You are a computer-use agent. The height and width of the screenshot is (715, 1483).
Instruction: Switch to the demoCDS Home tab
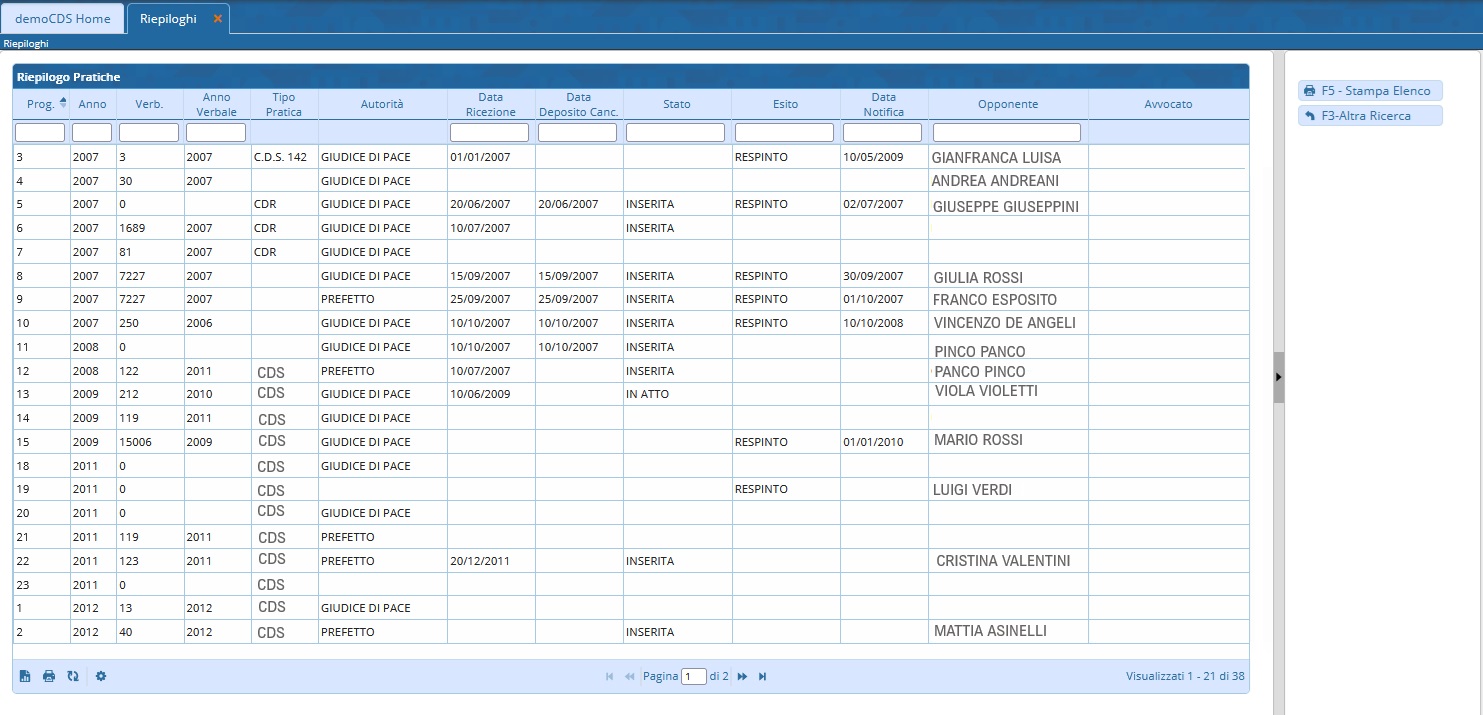63,18
